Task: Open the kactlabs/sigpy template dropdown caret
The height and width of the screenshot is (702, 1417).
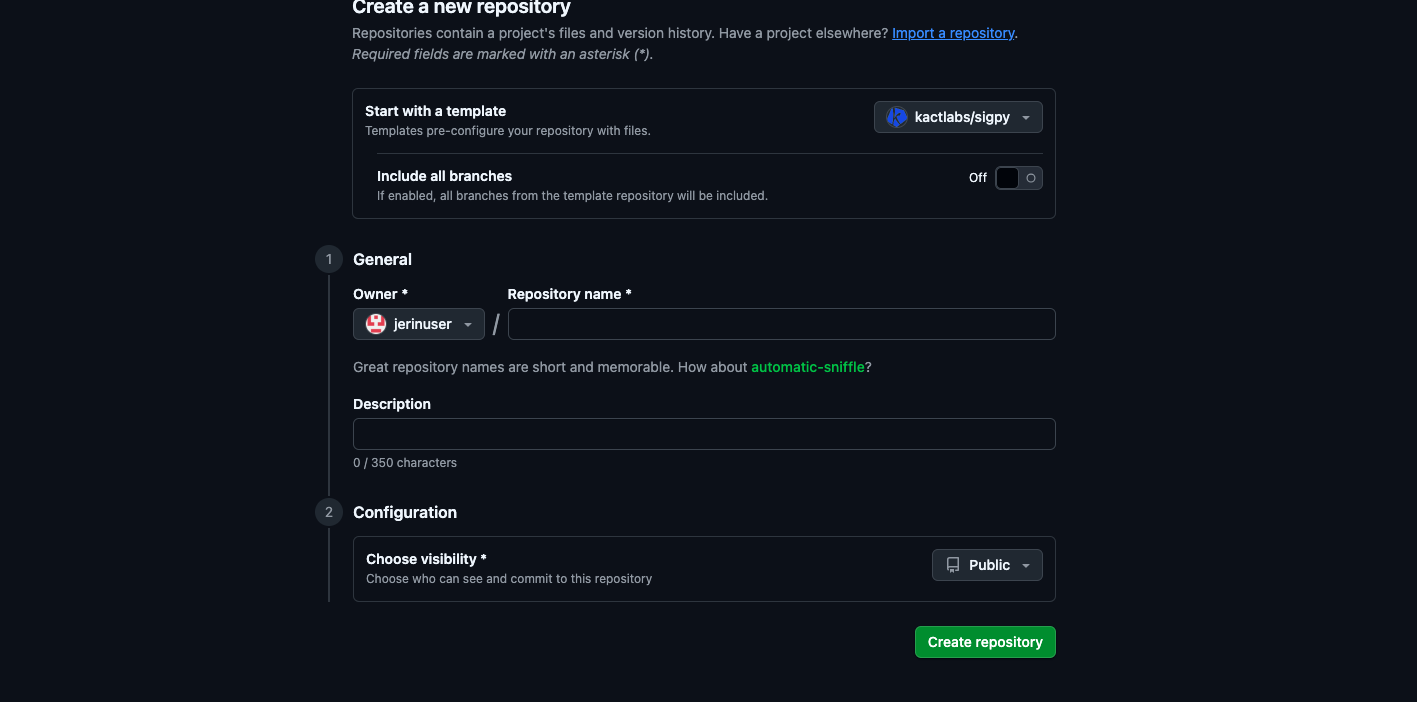Action: (x=1026, y=118)
